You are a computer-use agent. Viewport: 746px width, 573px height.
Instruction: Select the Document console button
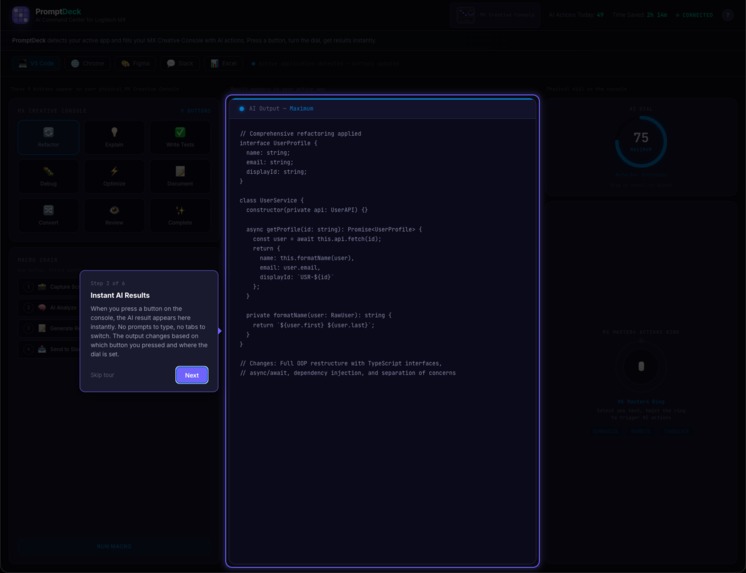[x=180, y=176]
